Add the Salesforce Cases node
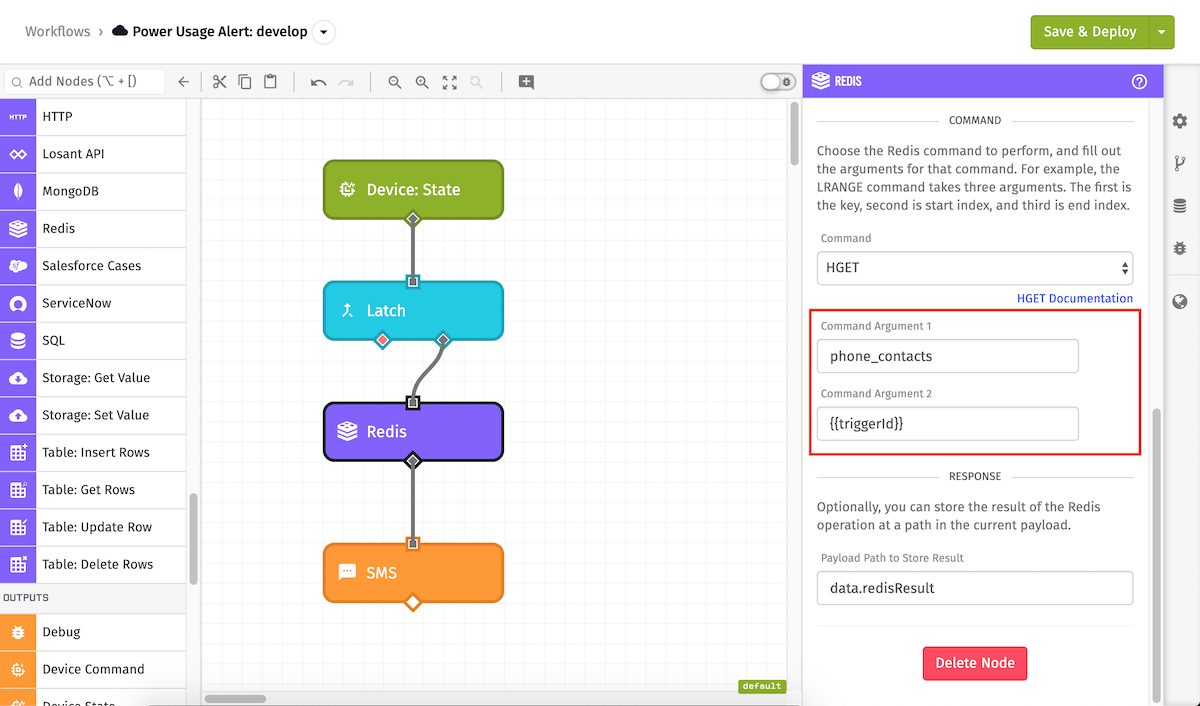The image size is (1200, 706). [x=93, y=266]
